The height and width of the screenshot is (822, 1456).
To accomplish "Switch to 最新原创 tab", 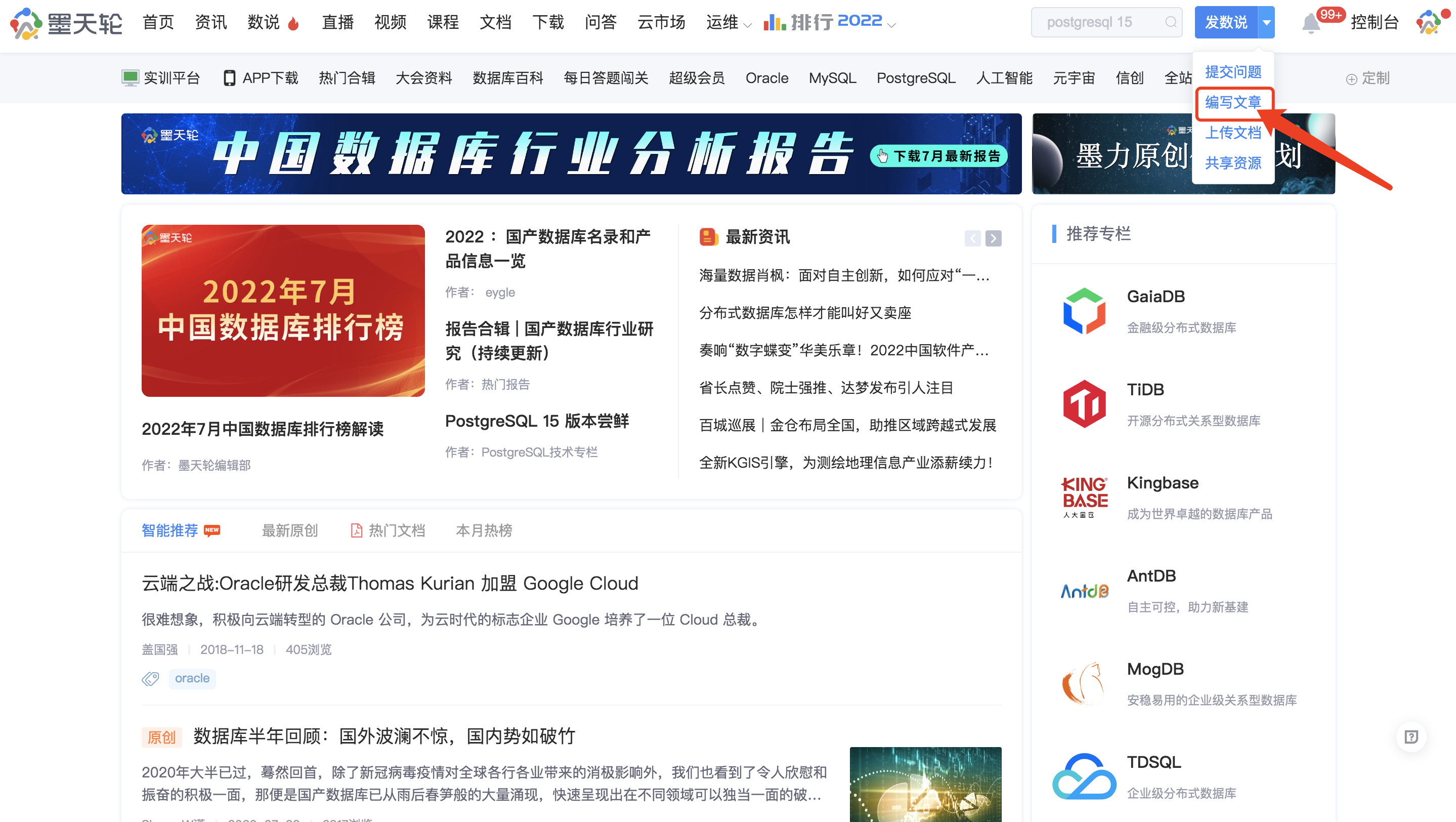I will point(289,530).
